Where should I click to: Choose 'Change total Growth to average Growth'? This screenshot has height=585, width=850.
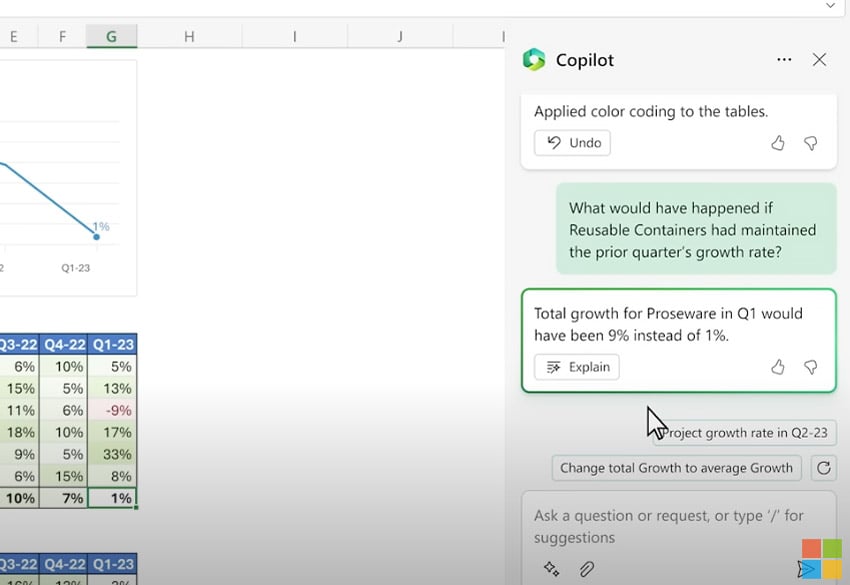click(676, 467)
